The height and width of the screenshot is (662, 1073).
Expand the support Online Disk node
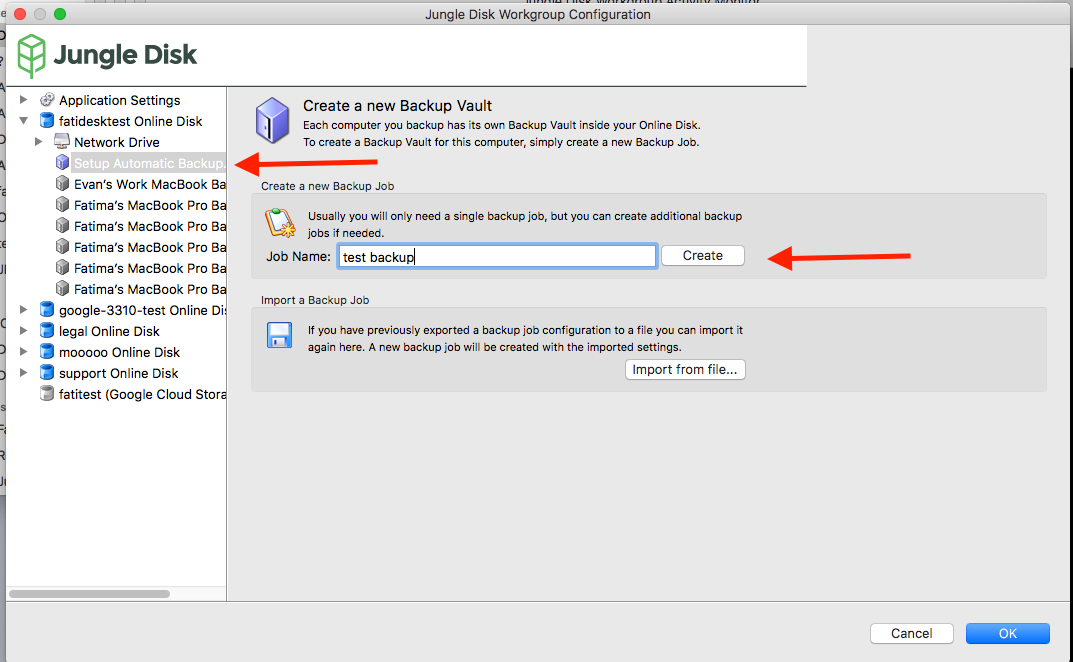(23, 372)
